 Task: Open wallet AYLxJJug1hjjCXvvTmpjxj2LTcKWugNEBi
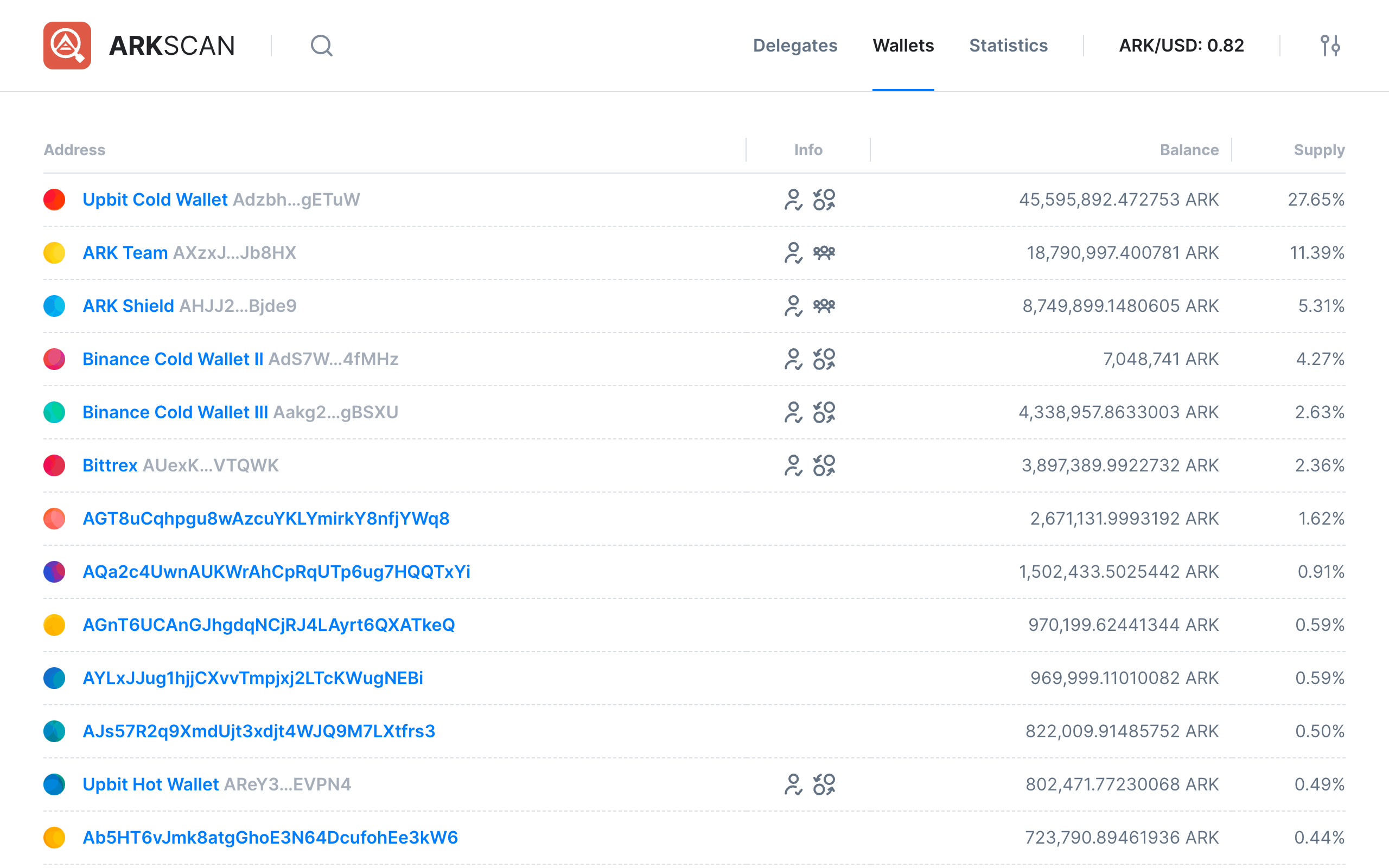click(252, 678)
